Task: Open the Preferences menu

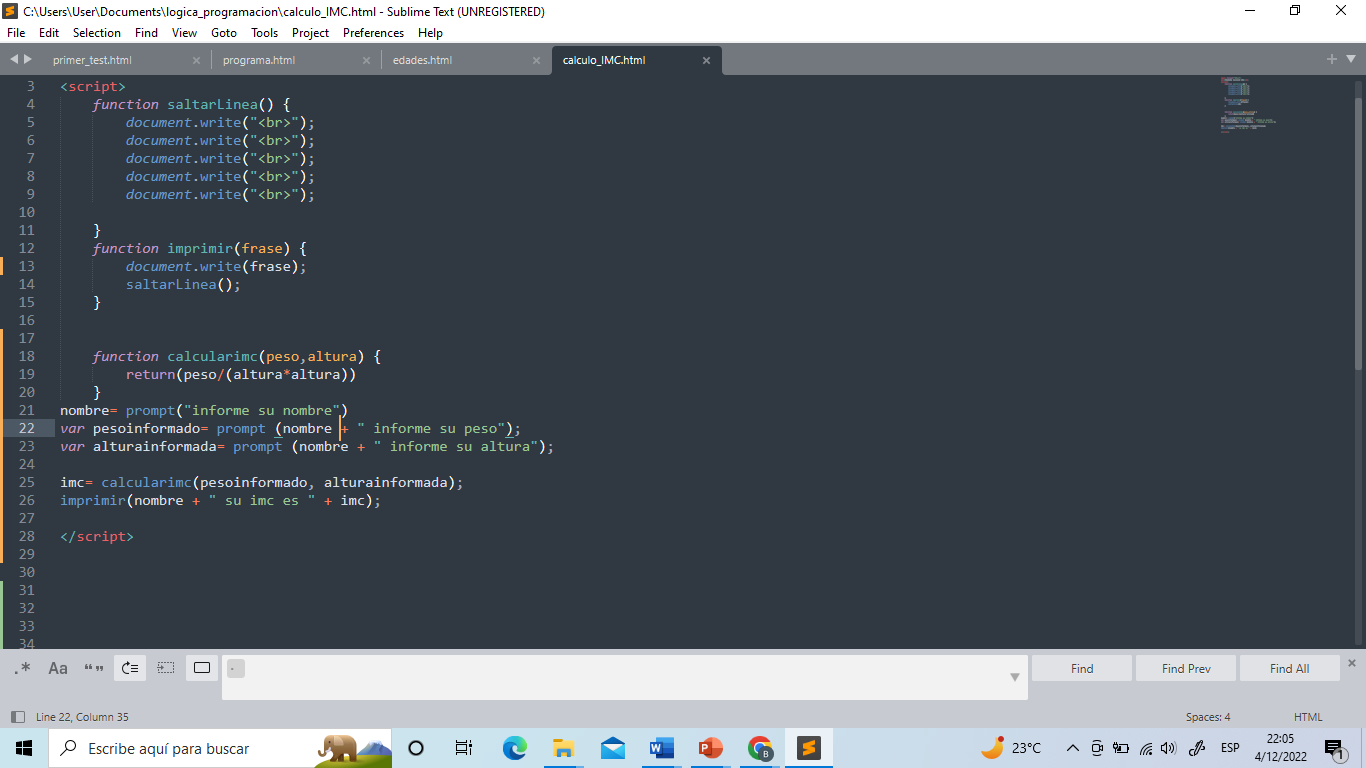Action: pyautogui.click(x=374, y=33)
